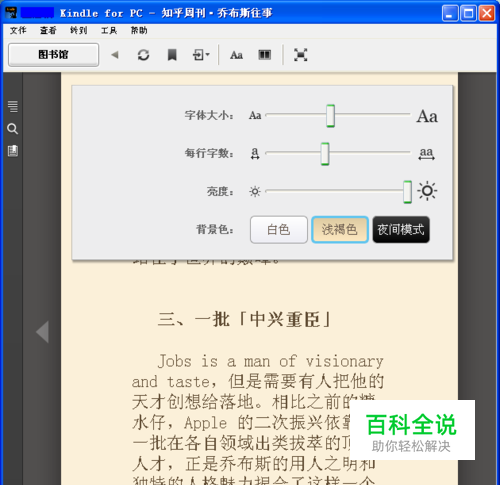Open the 文件 menu
Screen dimensions: 500x485
point(18,31)
